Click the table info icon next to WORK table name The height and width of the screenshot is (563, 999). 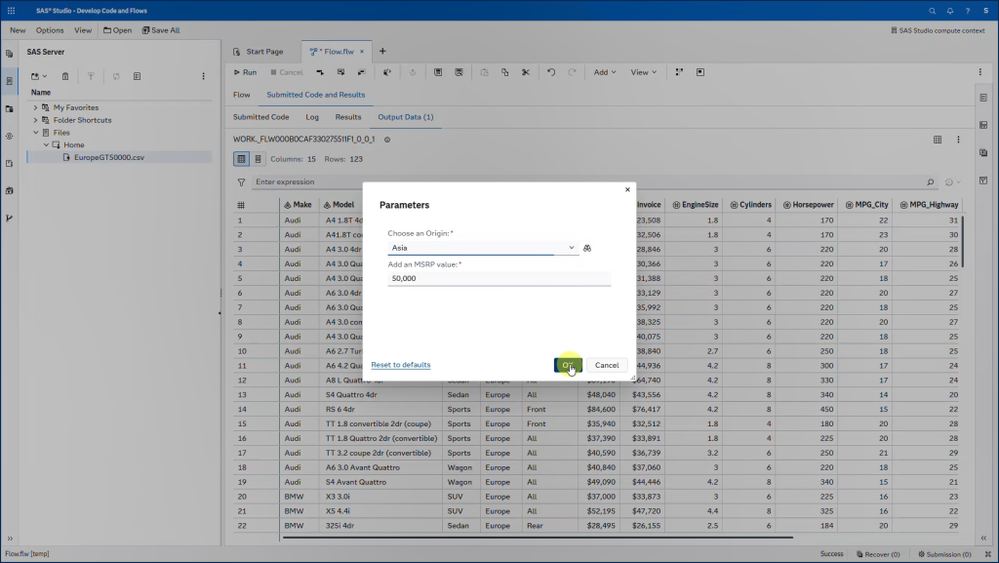(x=387, y=139)
